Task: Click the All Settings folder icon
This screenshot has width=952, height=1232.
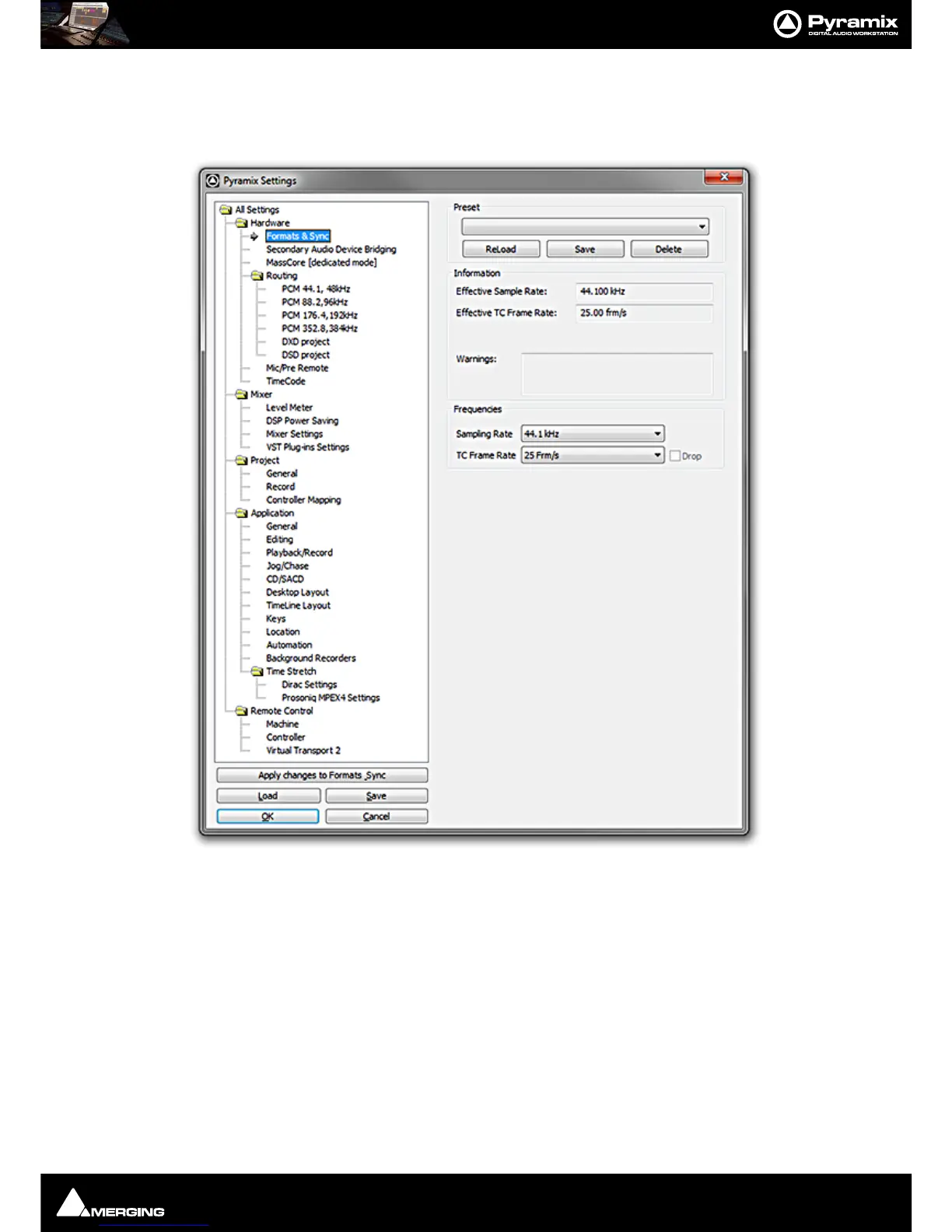Action: tap(226, 210)
